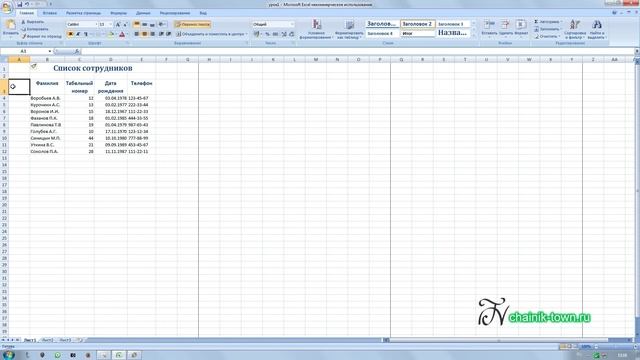
Task: Apply the red font color A
Action: 122,34
